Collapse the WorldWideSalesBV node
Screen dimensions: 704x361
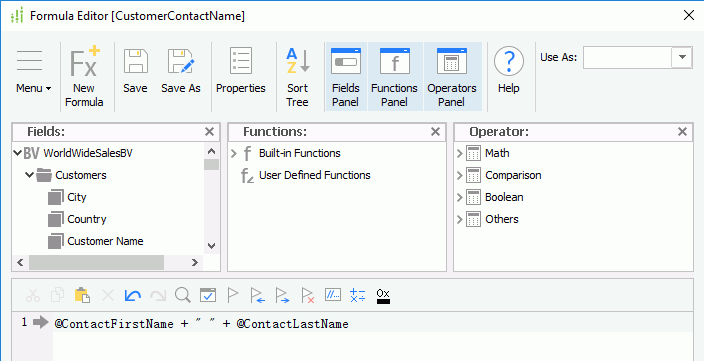pyautogui.click(x=18, y=153)
